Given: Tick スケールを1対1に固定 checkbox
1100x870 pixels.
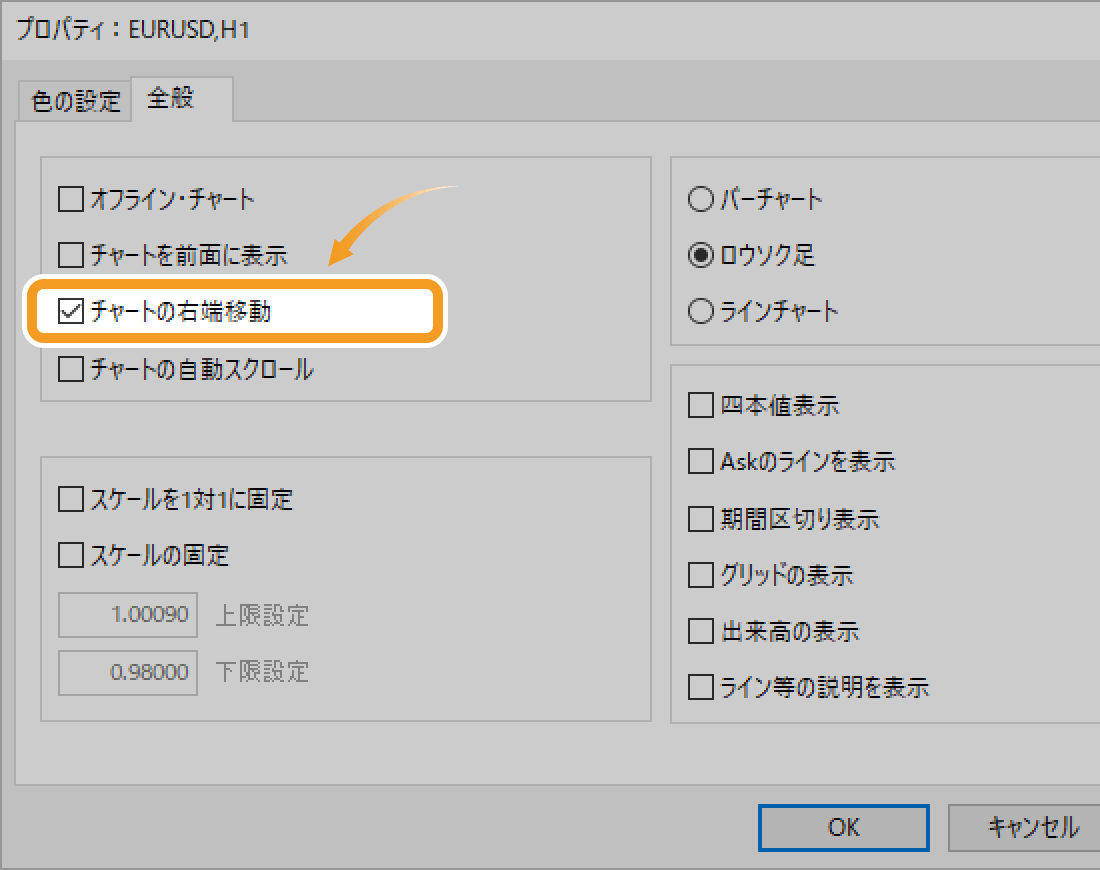Looking at the screenshot, I should click(x=71, y=499).
